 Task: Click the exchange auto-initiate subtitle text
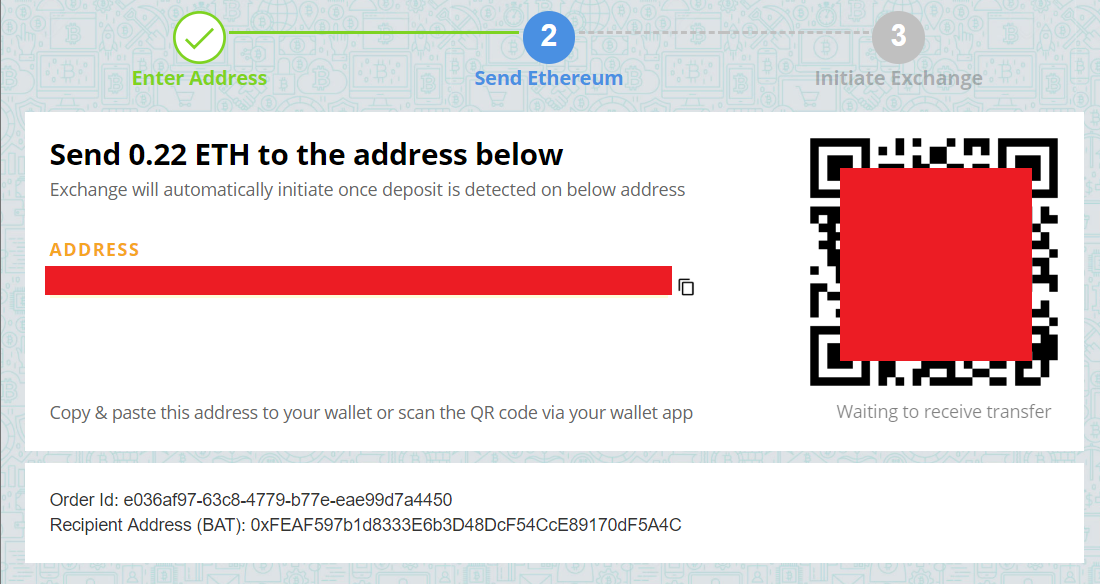click(x=367, y=190)
